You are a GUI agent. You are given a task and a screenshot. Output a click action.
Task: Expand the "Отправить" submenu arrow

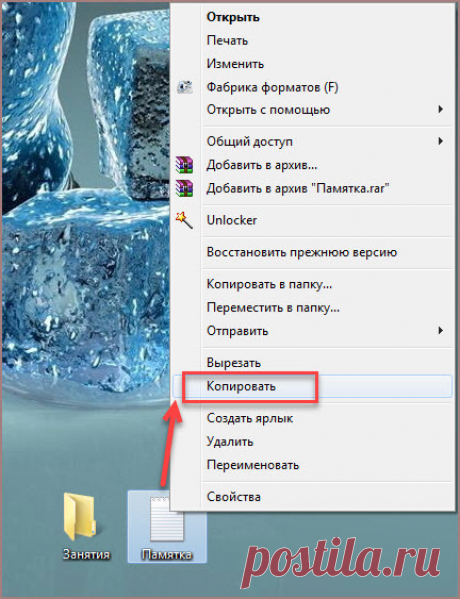[441, 330]
